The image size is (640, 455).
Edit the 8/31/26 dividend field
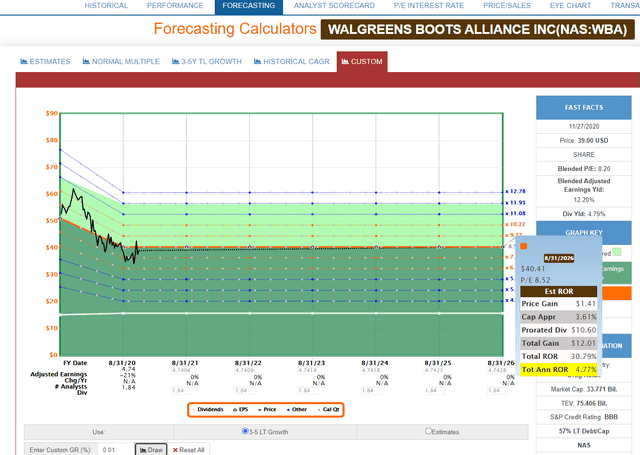point(497,391)
